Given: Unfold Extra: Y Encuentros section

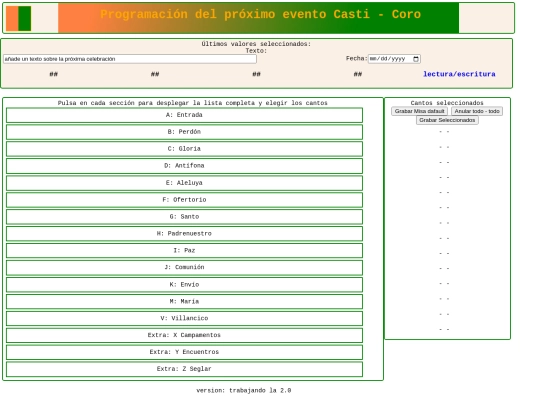Looking at the screenshot, I should click(184, 352).
